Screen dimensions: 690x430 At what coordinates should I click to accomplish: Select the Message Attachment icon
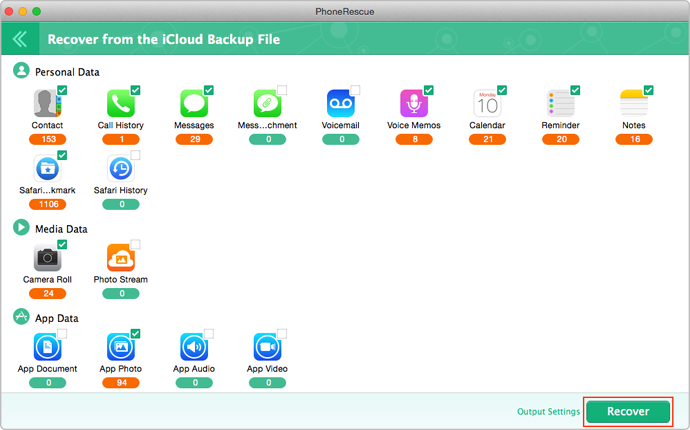click(x=267, y=103)
